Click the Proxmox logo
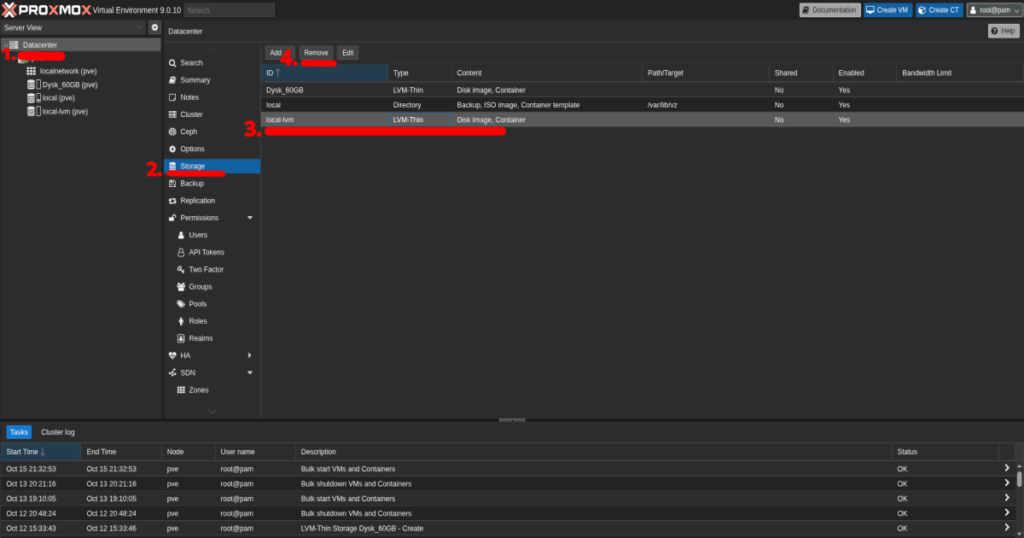The width and height of the screenshot is (1024, 538). tap(46, 10)
